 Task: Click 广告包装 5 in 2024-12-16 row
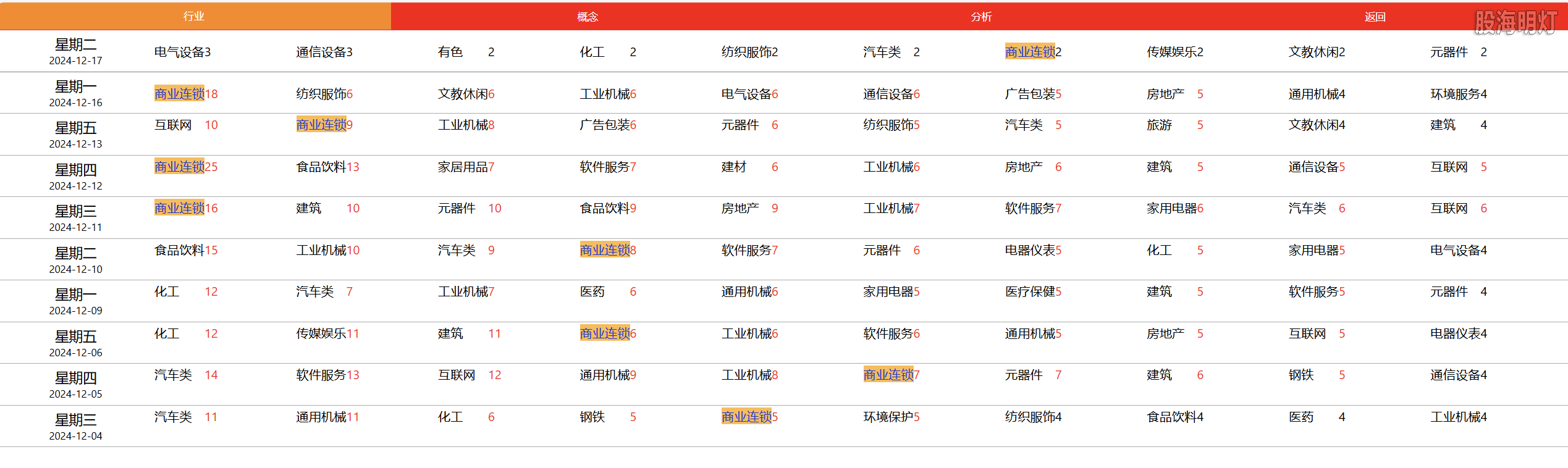pos(1033,94)
